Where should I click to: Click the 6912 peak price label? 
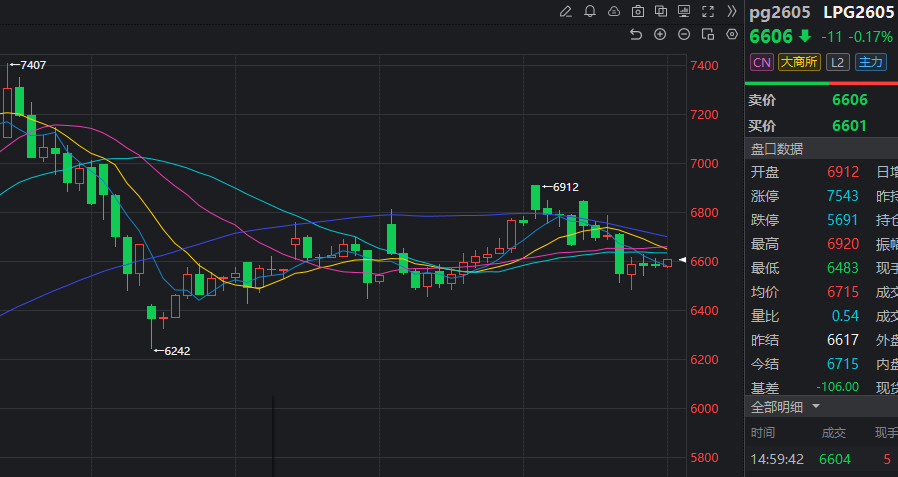pyautogui.click(x=566, y=187)
